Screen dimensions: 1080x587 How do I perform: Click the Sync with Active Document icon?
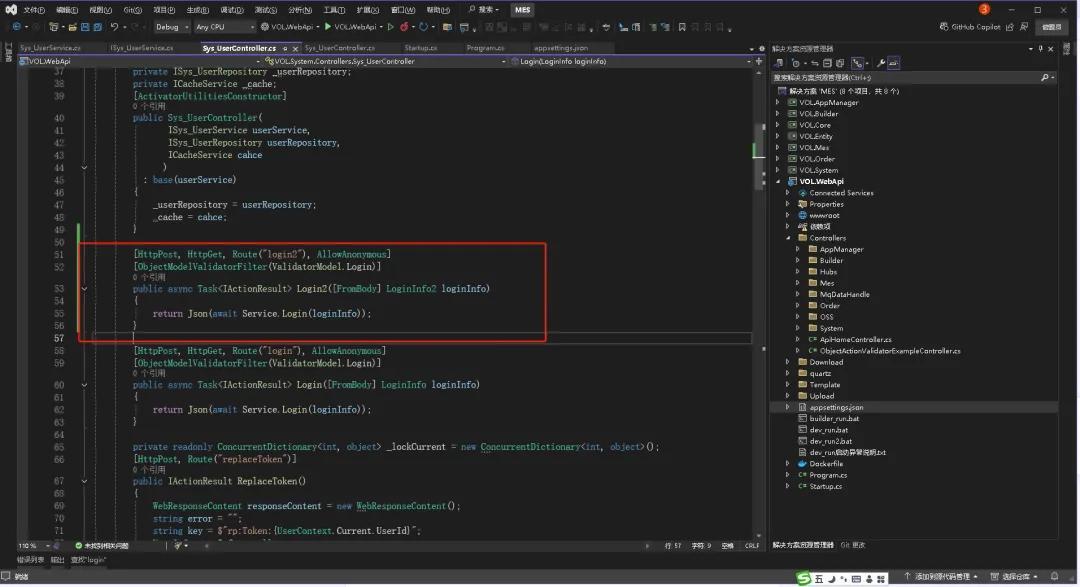point(817,62)
